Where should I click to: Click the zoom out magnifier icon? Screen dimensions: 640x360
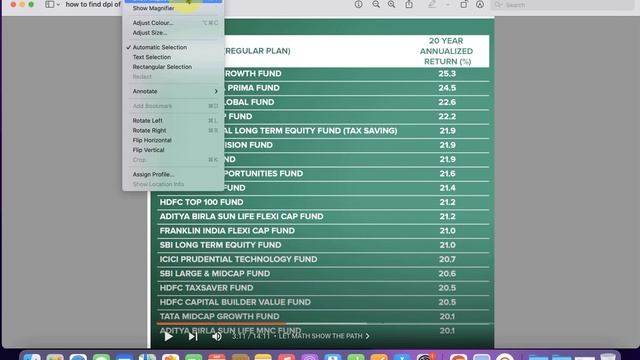coord(376,4)
